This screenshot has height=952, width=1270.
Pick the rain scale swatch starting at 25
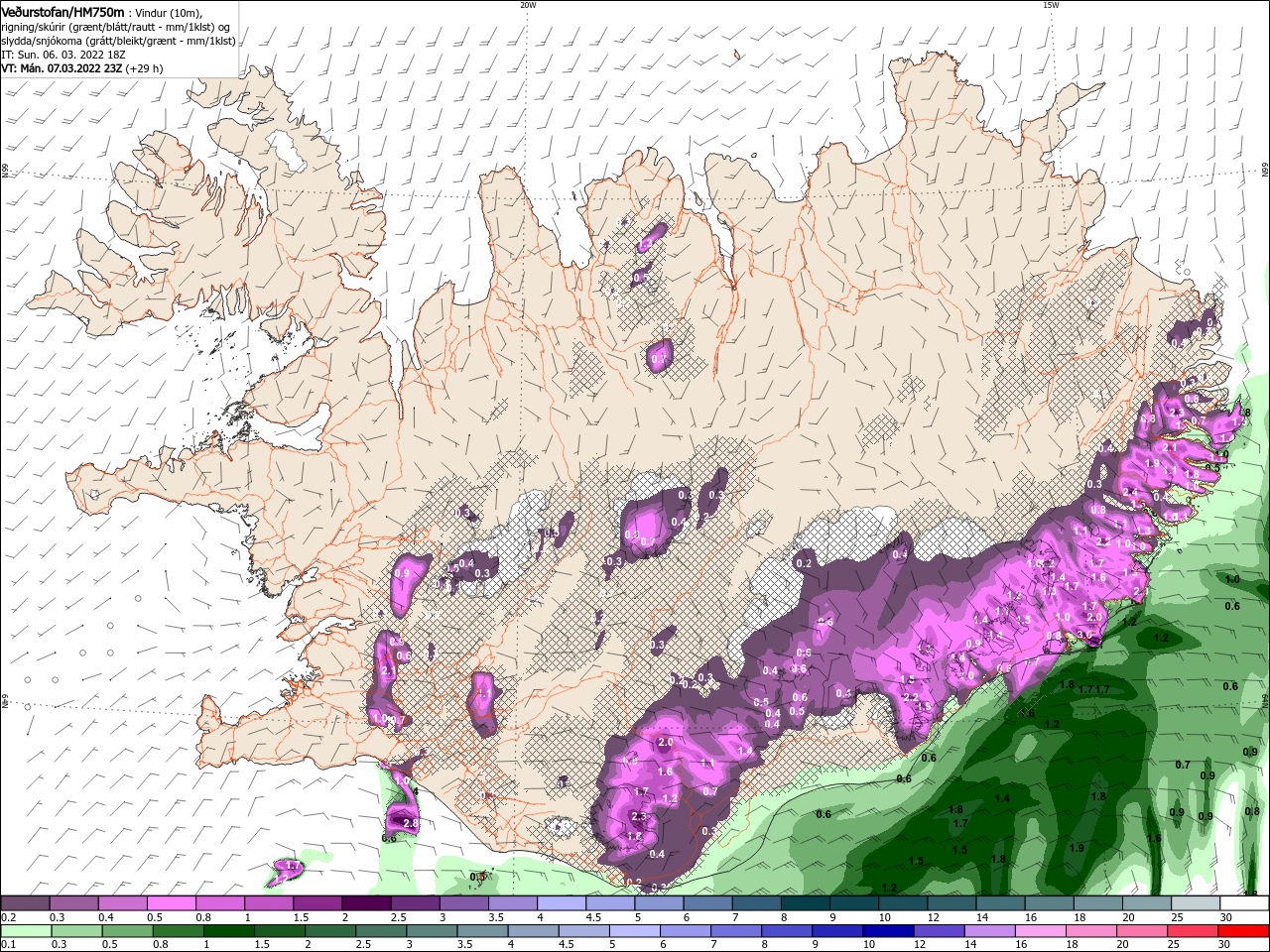[1194, 931]
